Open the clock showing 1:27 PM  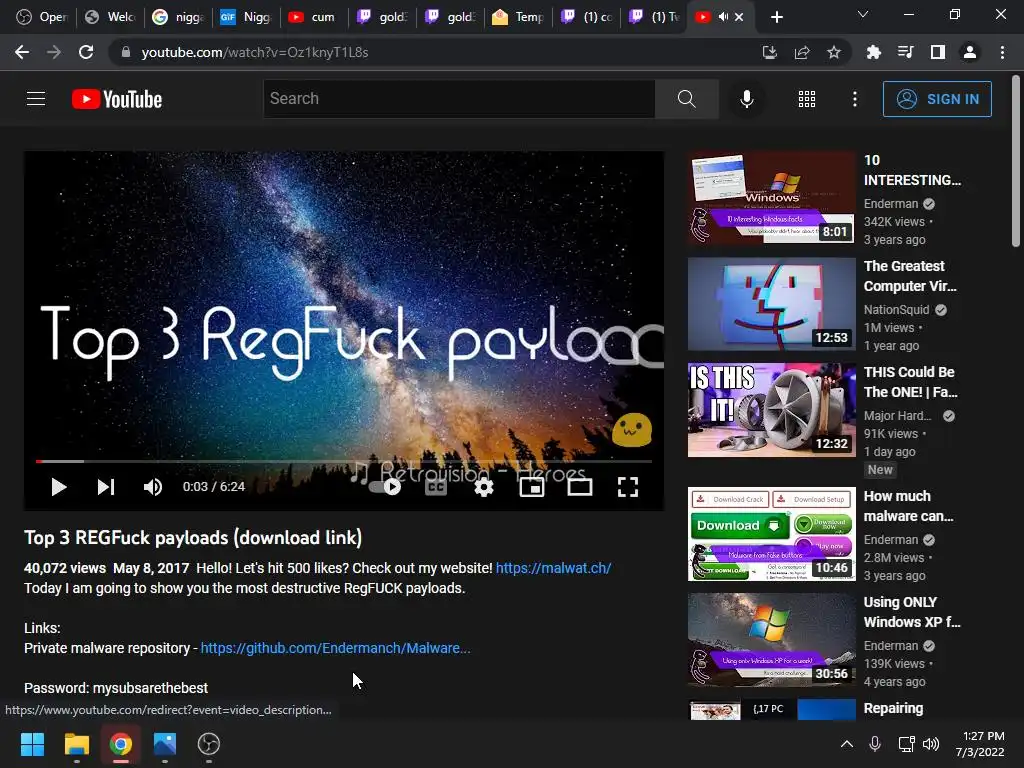point(980,744)
